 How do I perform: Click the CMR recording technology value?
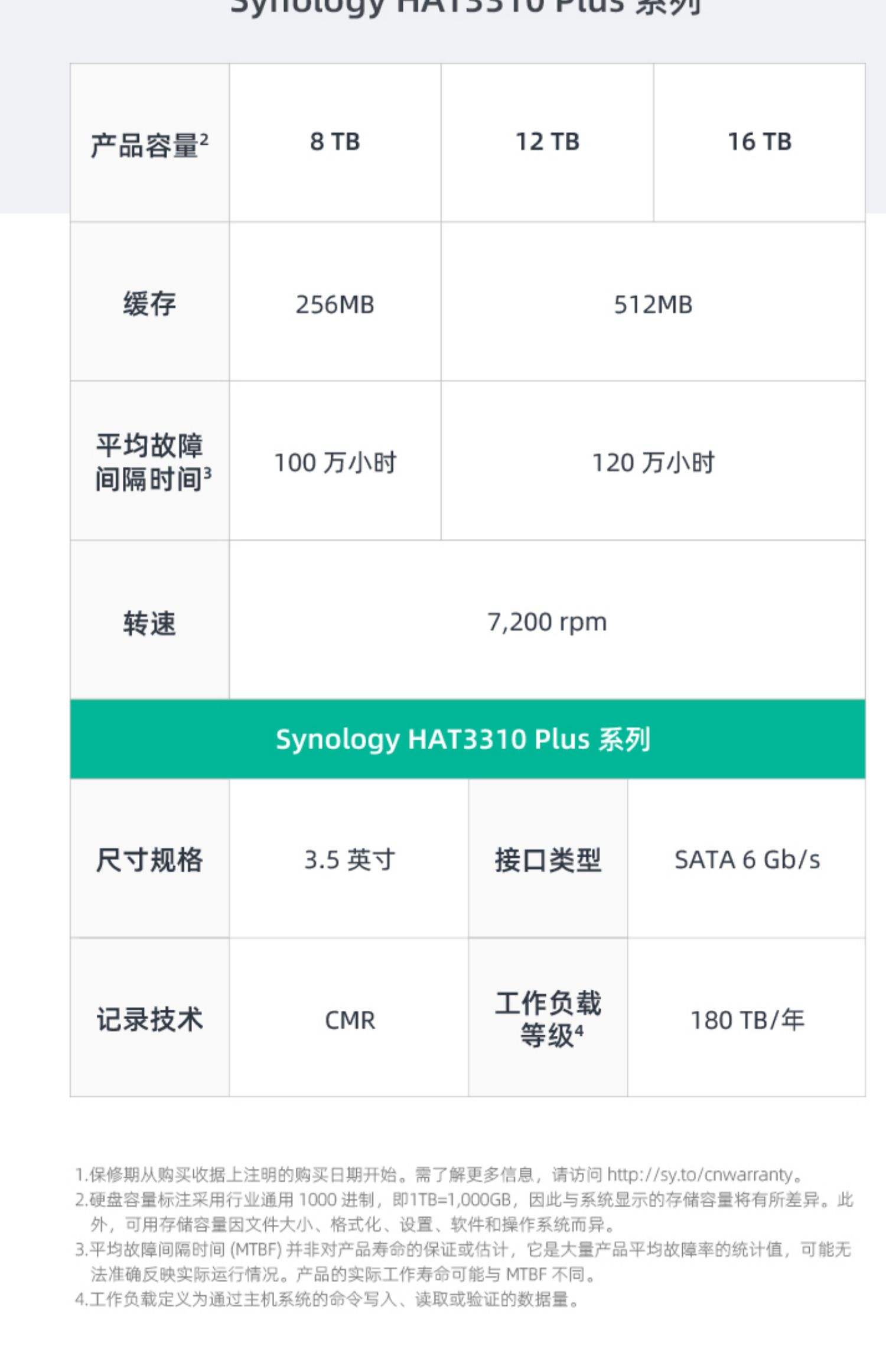[349, 1020]
